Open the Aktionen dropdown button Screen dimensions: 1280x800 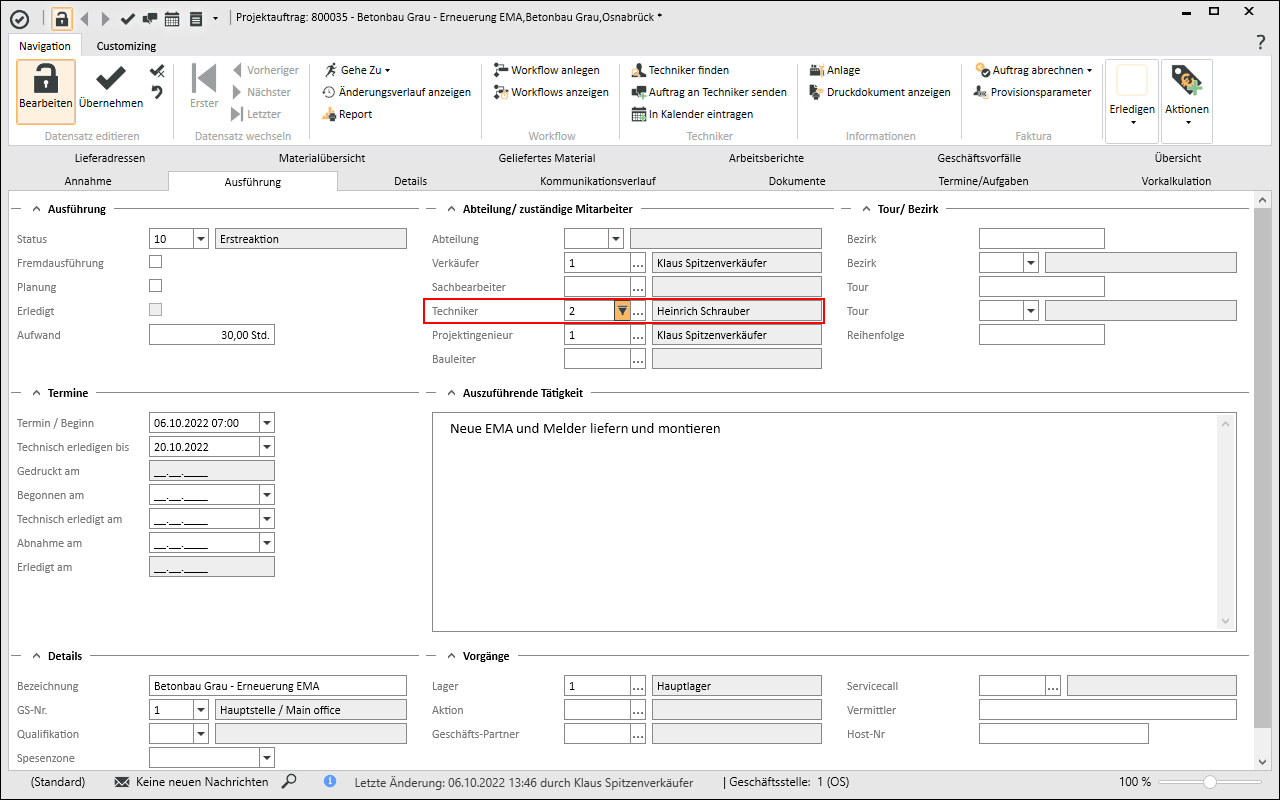(1187, 100)
